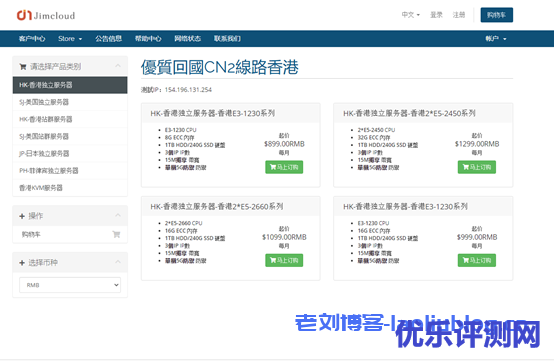
Task: Open 帮助中心 menu item
Action: 148,39
